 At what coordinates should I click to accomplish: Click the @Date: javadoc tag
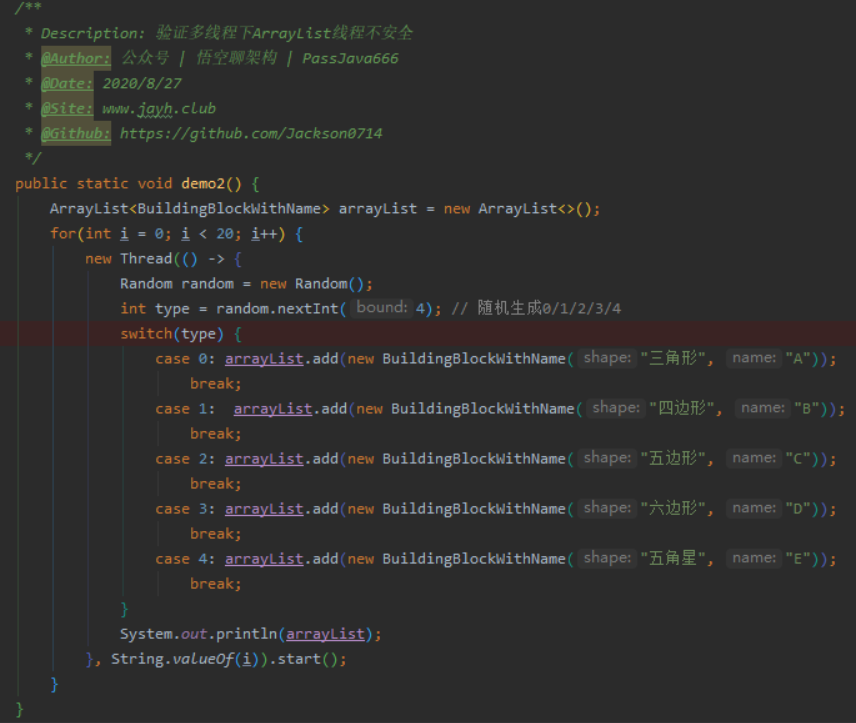pyautogui.click(x=67, y=84)
